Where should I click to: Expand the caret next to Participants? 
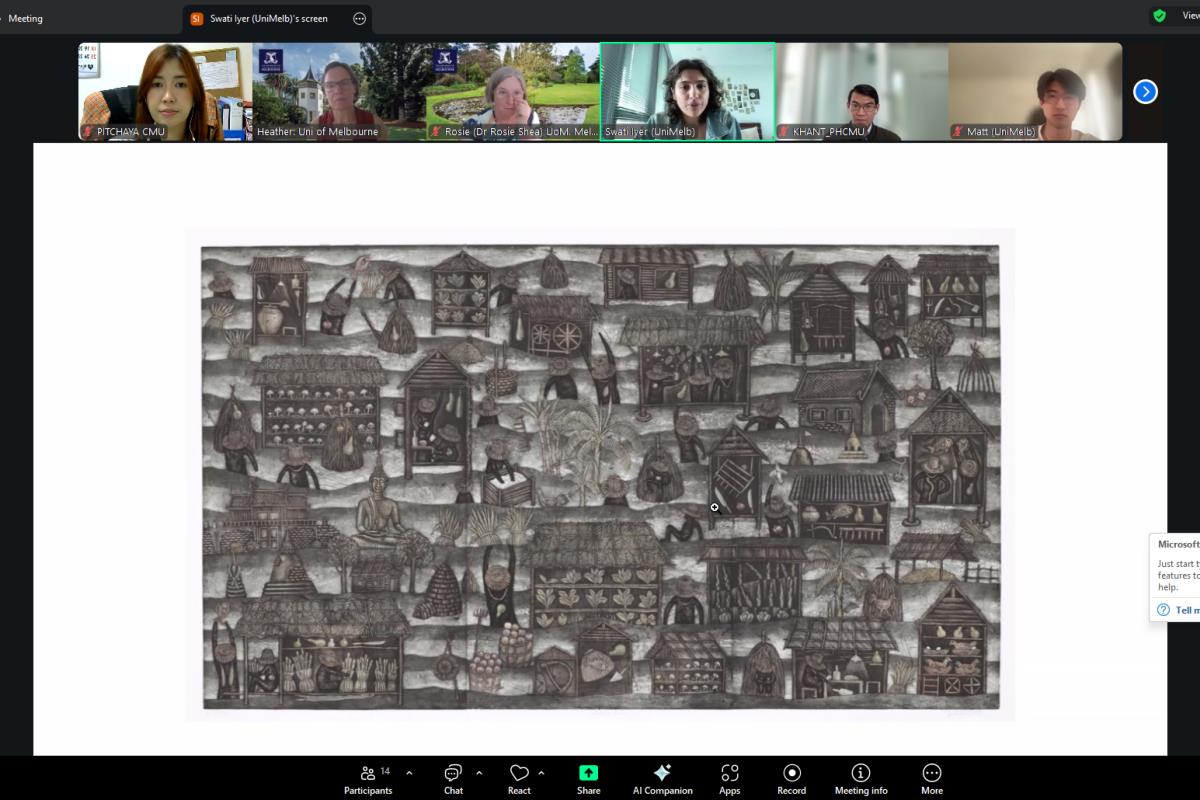[x=409, y=773]
